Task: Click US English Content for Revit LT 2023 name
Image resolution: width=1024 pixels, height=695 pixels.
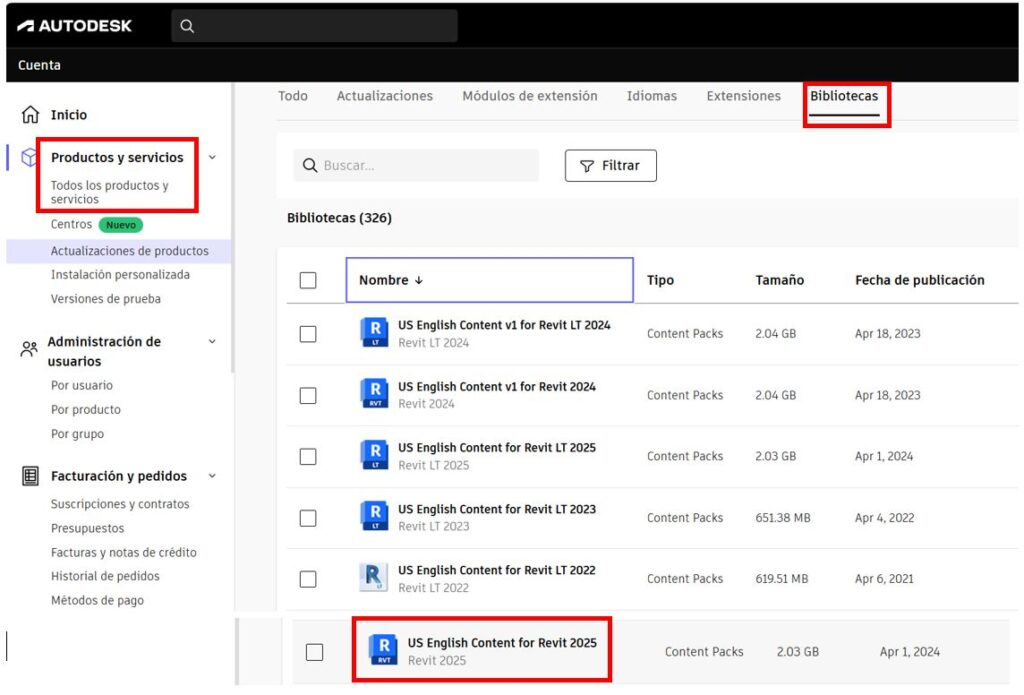Action: [x=497, y=509]
